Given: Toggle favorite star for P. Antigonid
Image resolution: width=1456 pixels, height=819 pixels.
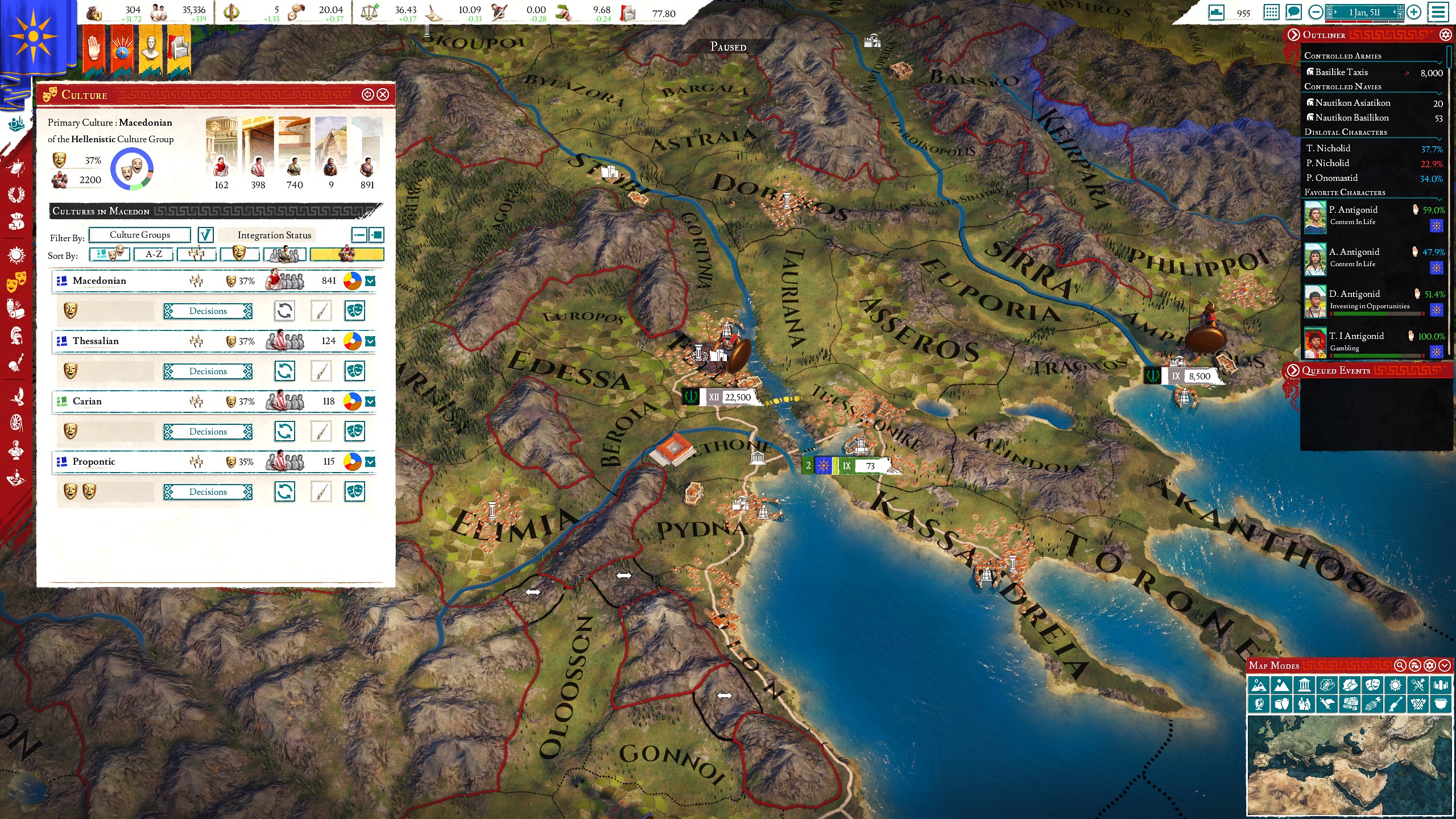Looking at the screenshot, I should tap(1436, 226).
